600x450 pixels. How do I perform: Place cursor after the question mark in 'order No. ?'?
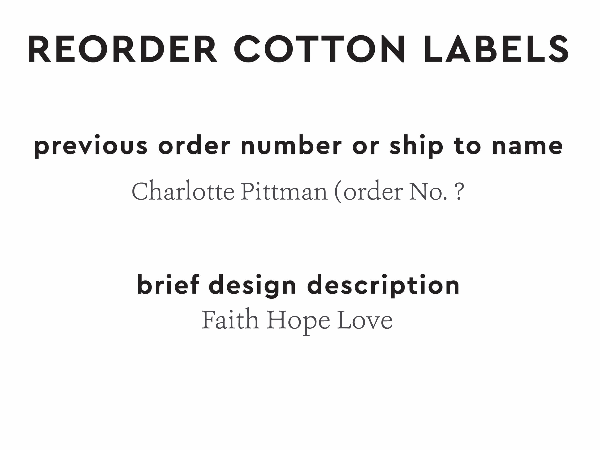coord(465,191)
